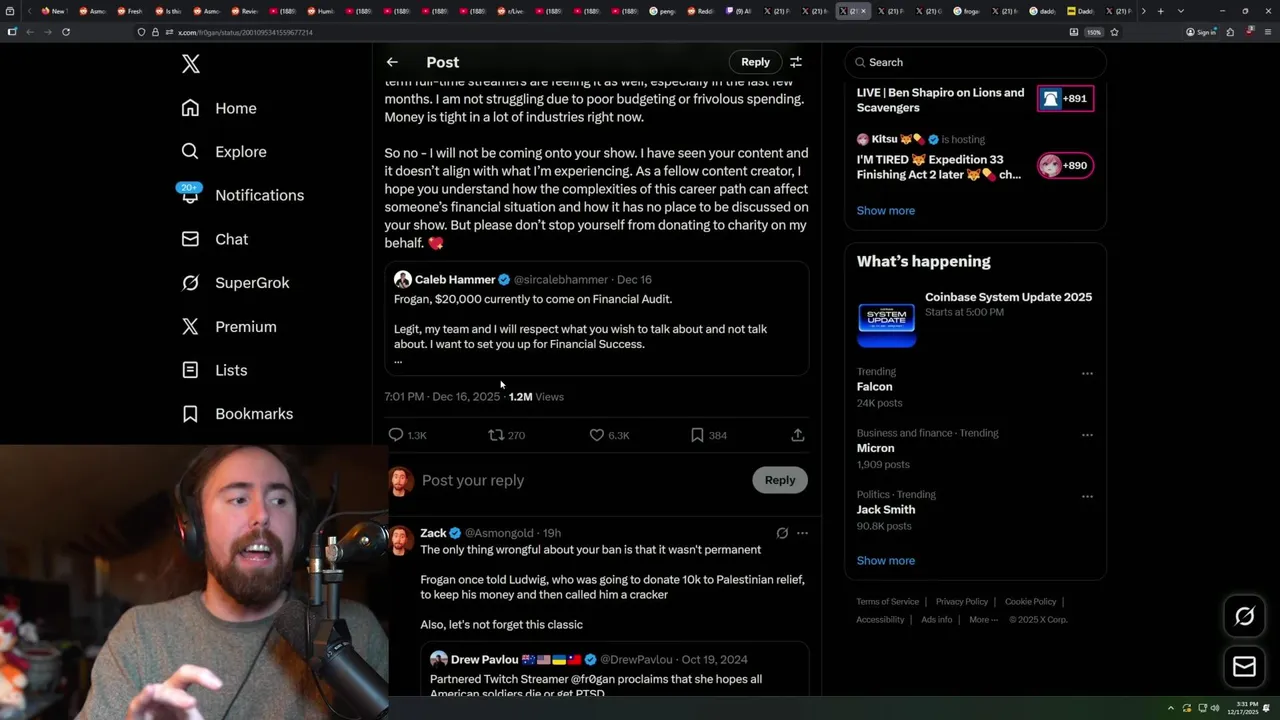Click the Notifications bell icon with badge
1280x720 pixels.
[190, 193]
